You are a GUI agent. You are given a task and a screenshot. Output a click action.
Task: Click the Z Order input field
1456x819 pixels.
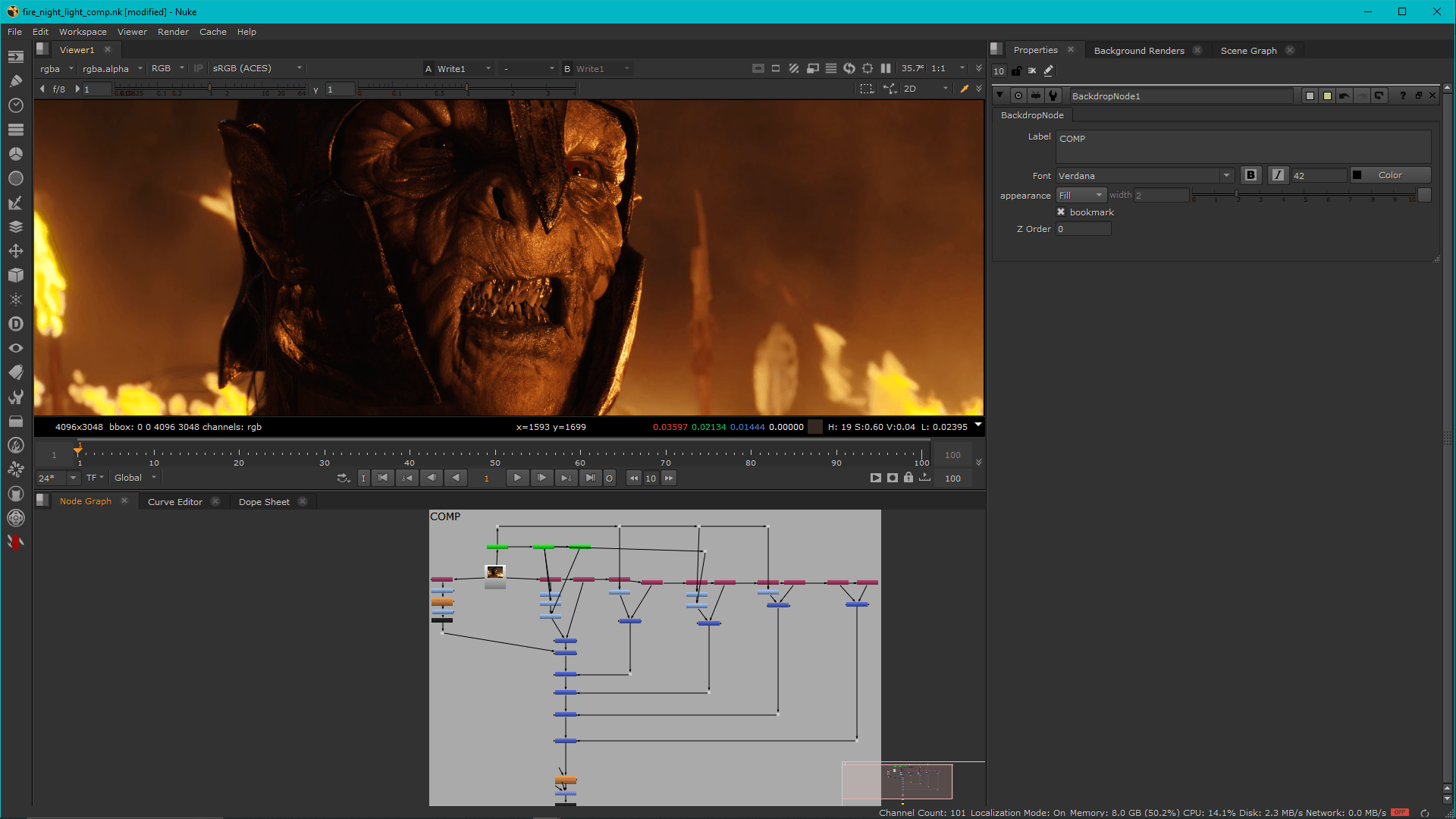(1083, 229)
